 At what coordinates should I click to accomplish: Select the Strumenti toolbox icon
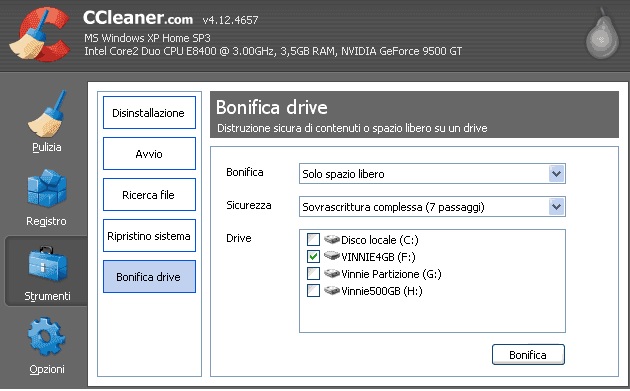pyautogui.click(x=47, y=264)
